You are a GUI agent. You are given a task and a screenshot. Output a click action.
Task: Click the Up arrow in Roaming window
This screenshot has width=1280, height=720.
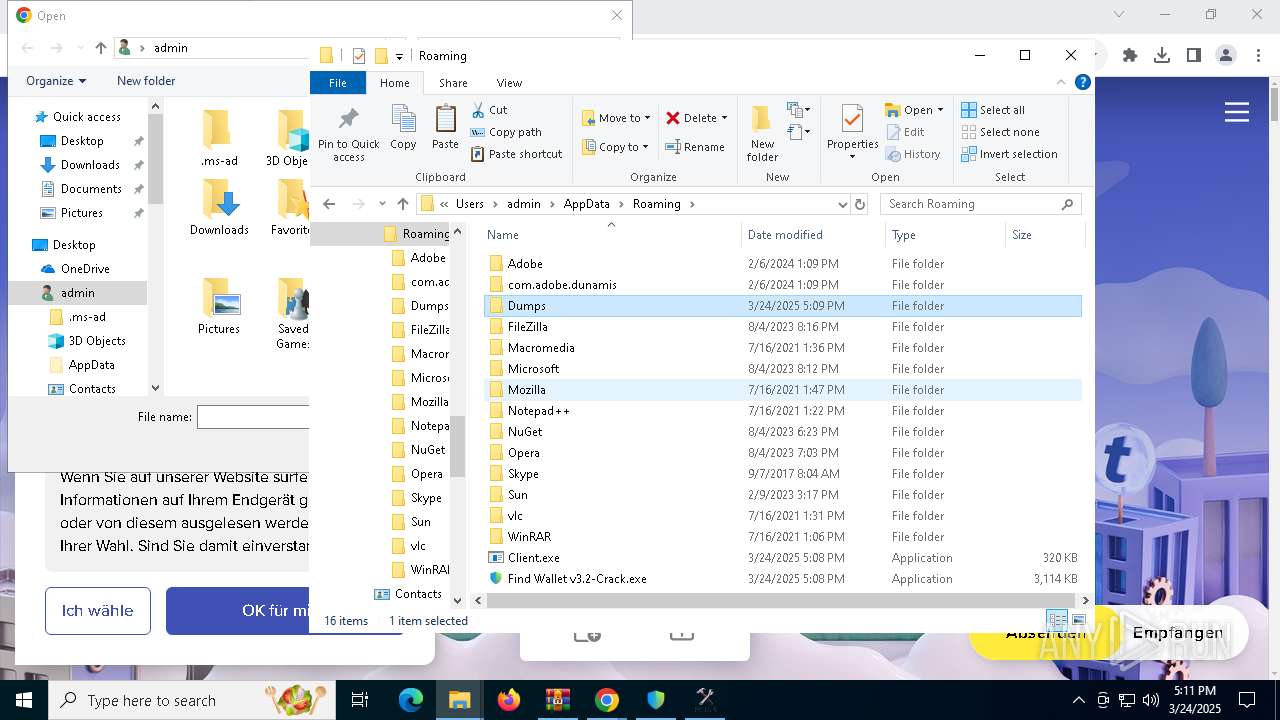point(403,204)
